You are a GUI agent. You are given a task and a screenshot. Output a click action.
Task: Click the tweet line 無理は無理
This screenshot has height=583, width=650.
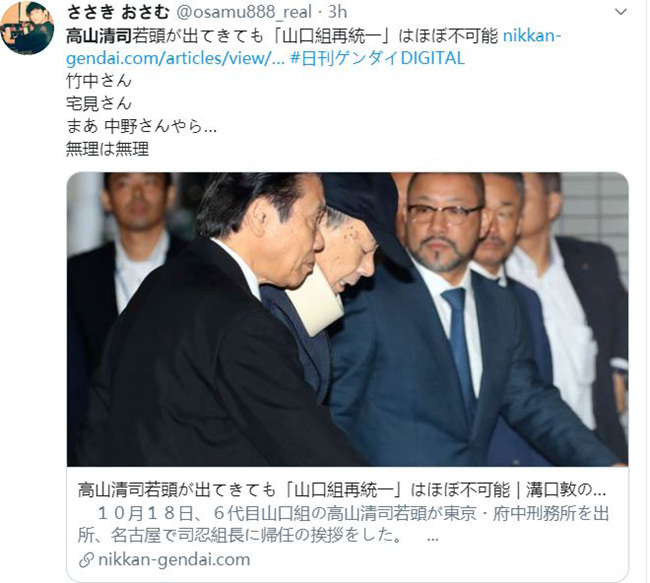tap(107, 148)
